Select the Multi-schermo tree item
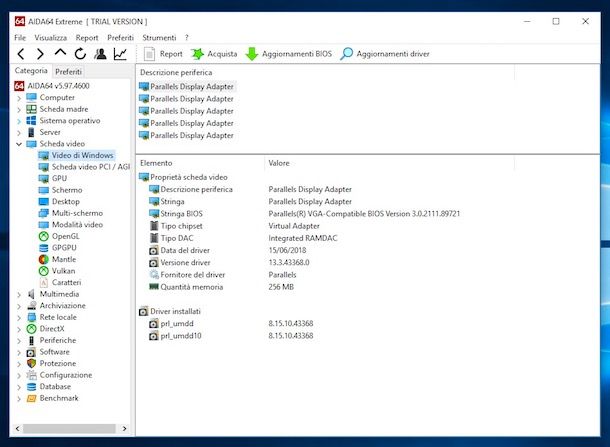Viewport: 610px width, 447px height. [x=71, y=213]
